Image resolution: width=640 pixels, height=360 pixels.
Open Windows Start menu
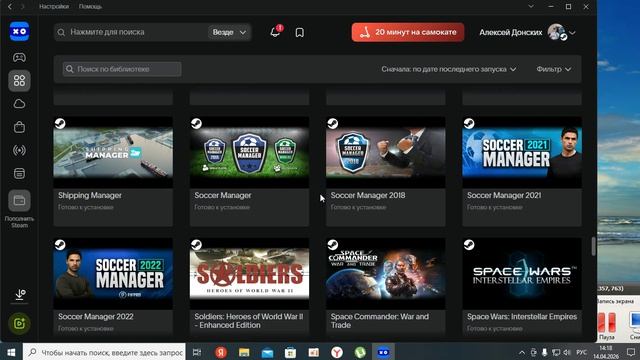pyautogui.click(x=11, y=352)
